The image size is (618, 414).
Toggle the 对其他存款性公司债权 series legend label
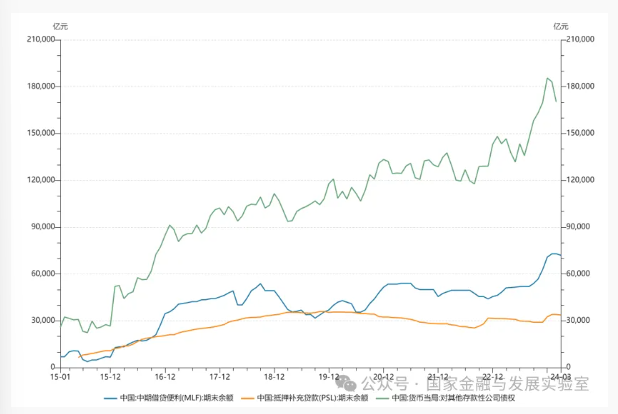(452, 397)
